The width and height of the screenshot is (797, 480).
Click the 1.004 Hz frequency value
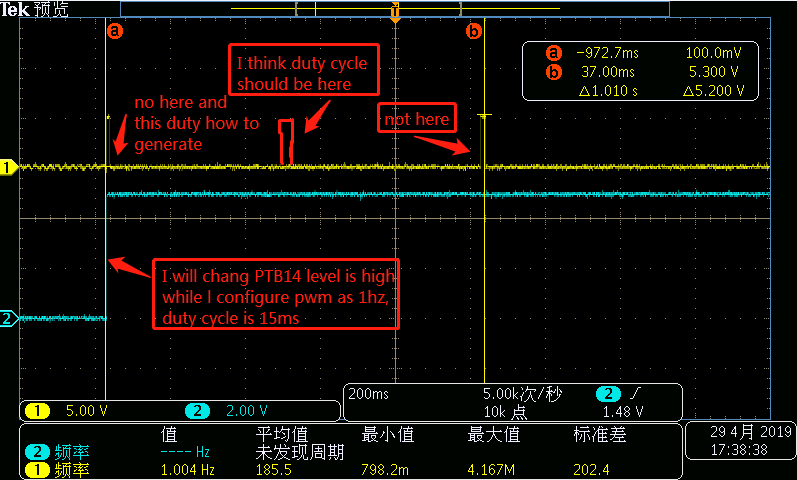coord(188,470)
